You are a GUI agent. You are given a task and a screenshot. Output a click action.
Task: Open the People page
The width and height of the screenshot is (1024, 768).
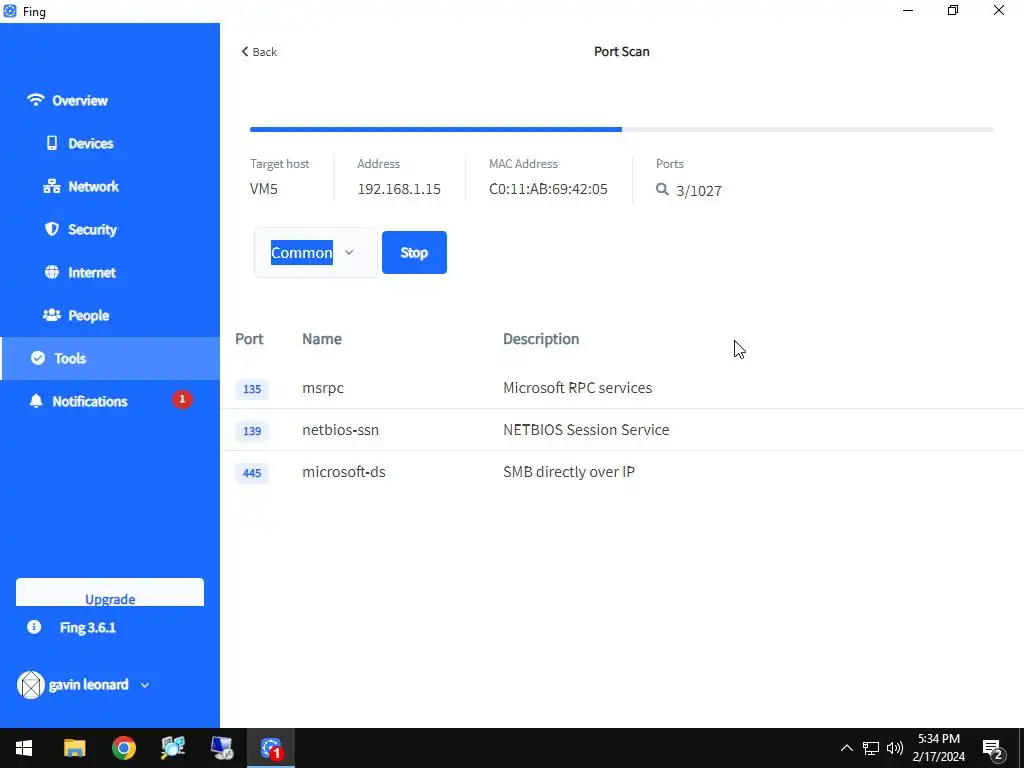pos(88,315)
